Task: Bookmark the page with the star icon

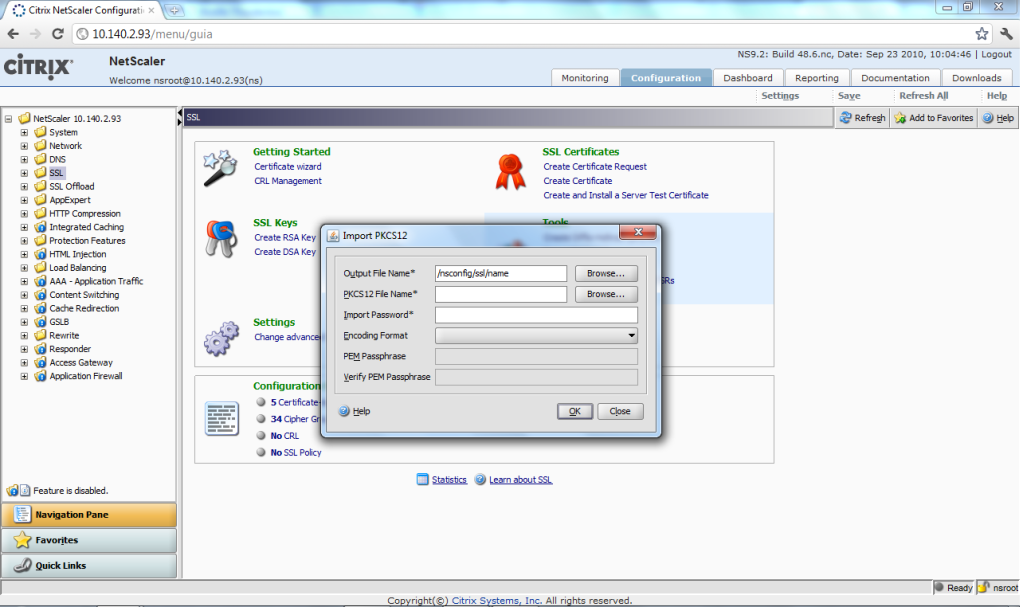Action: pyautogui.click(x=982, y=34)
